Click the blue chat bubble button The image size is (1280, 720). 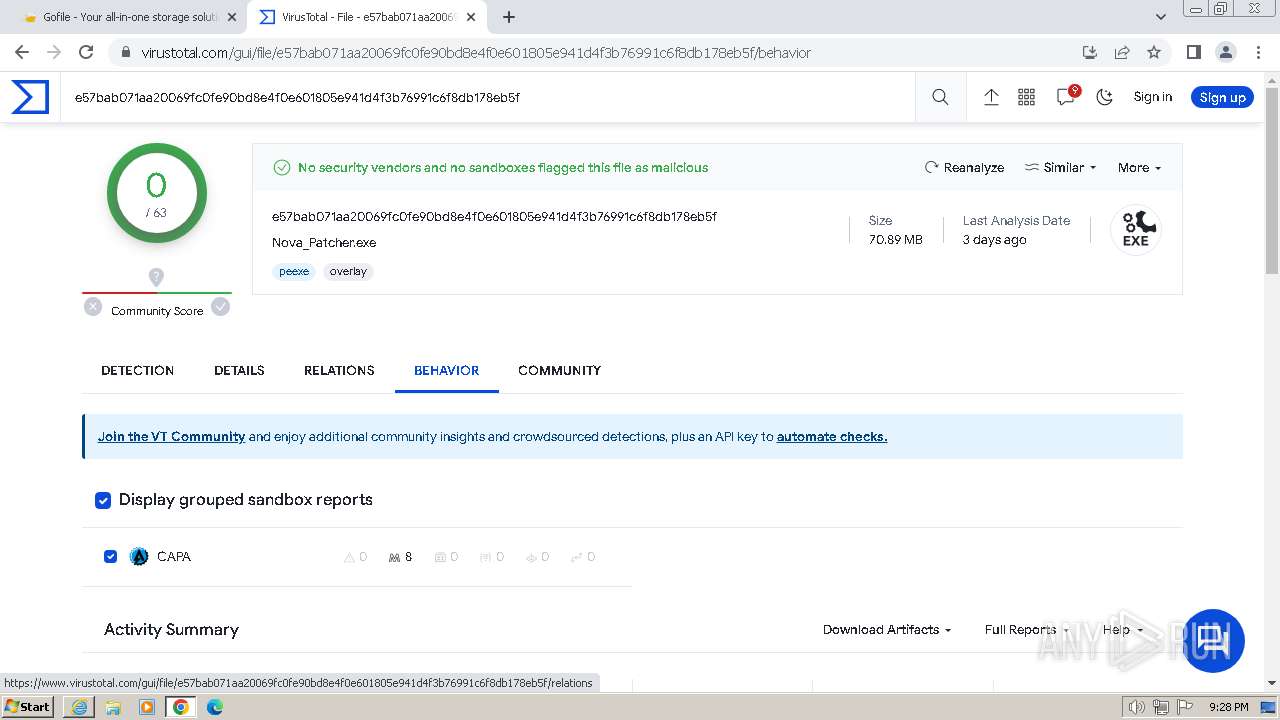click(1214, 641)
